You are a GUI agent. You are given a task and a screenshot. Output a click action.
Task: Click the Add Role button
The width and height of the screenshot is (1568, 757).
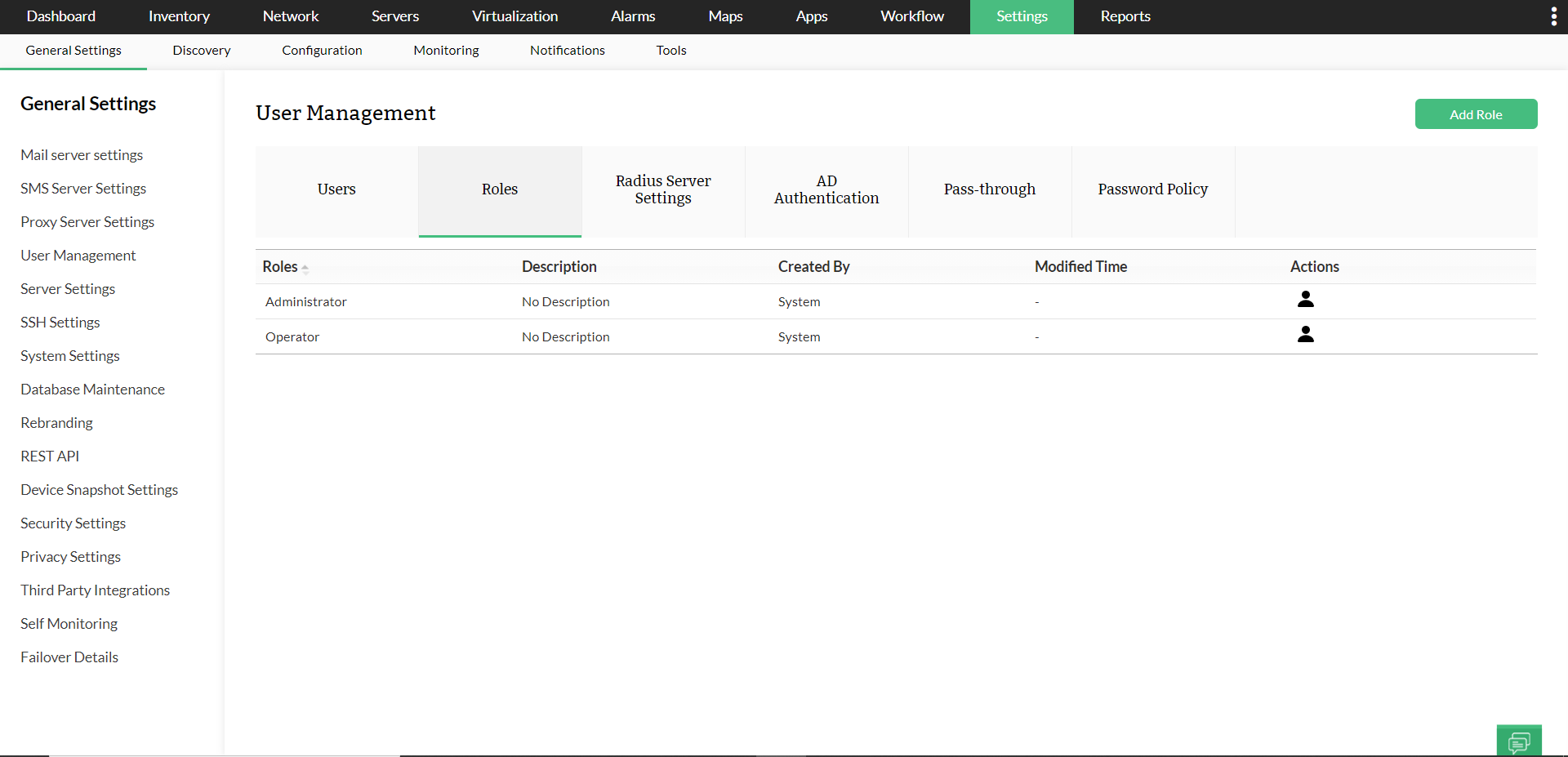click(x=1476, y=114)
